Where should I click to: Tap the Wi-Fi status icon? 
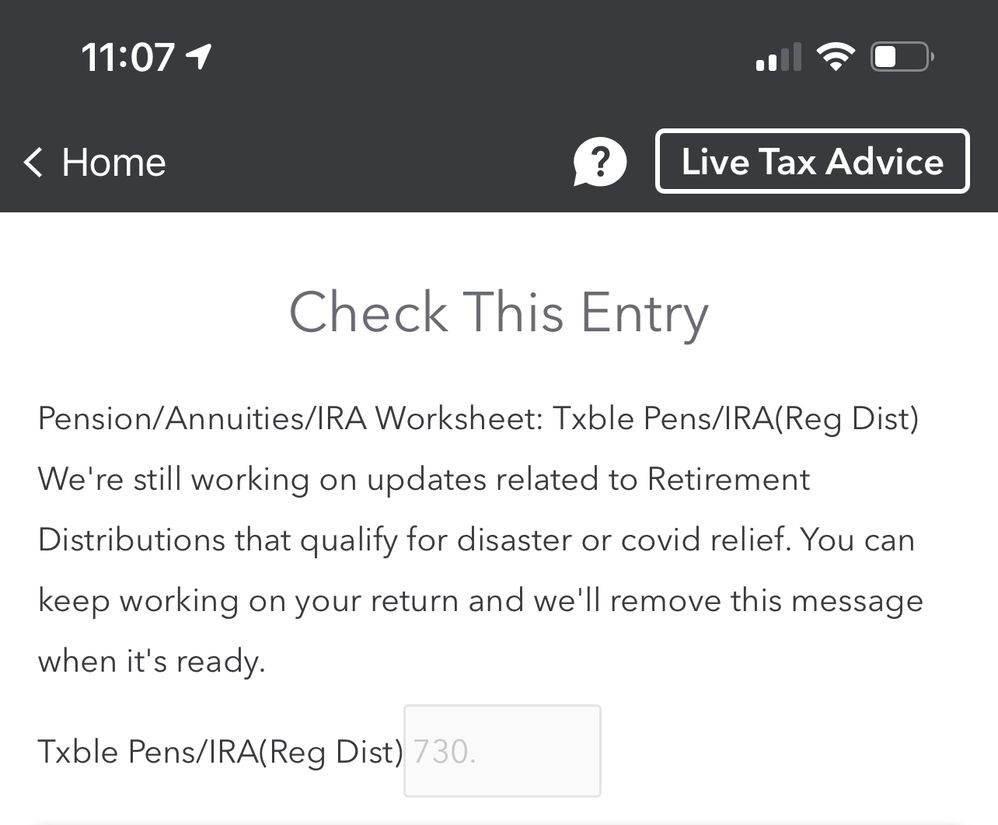pyautogui.click(x=832, y=58)
